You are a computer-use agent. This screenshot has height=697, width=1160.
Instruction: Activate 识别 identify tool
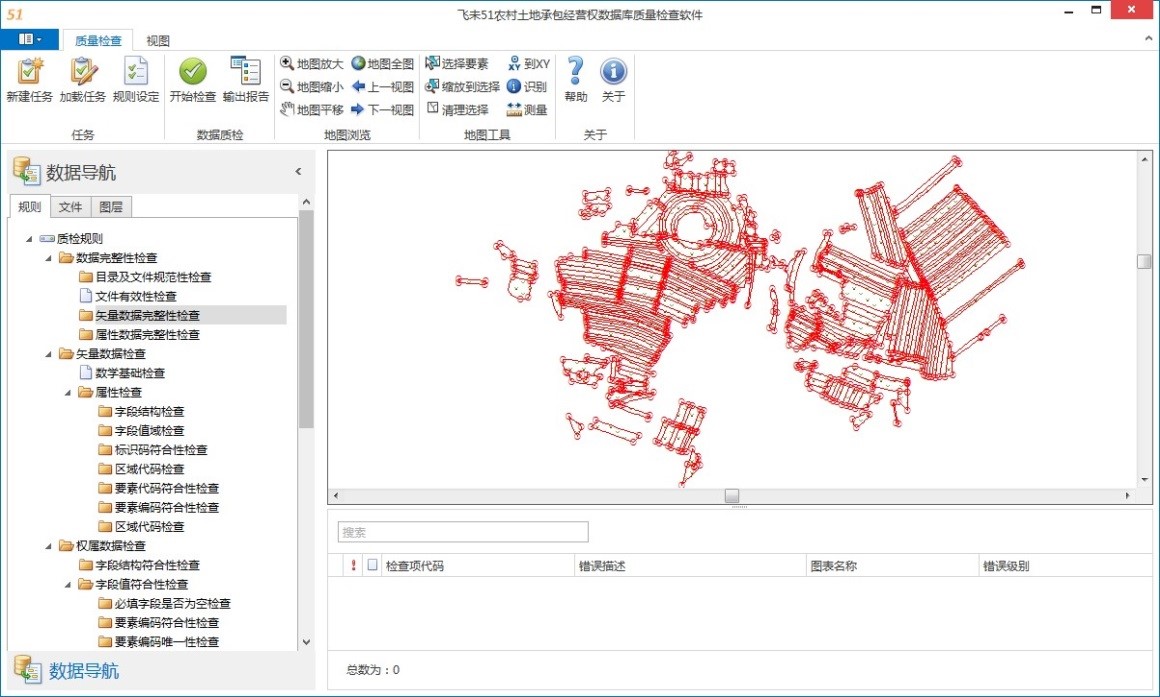click(x=527, y=87)
